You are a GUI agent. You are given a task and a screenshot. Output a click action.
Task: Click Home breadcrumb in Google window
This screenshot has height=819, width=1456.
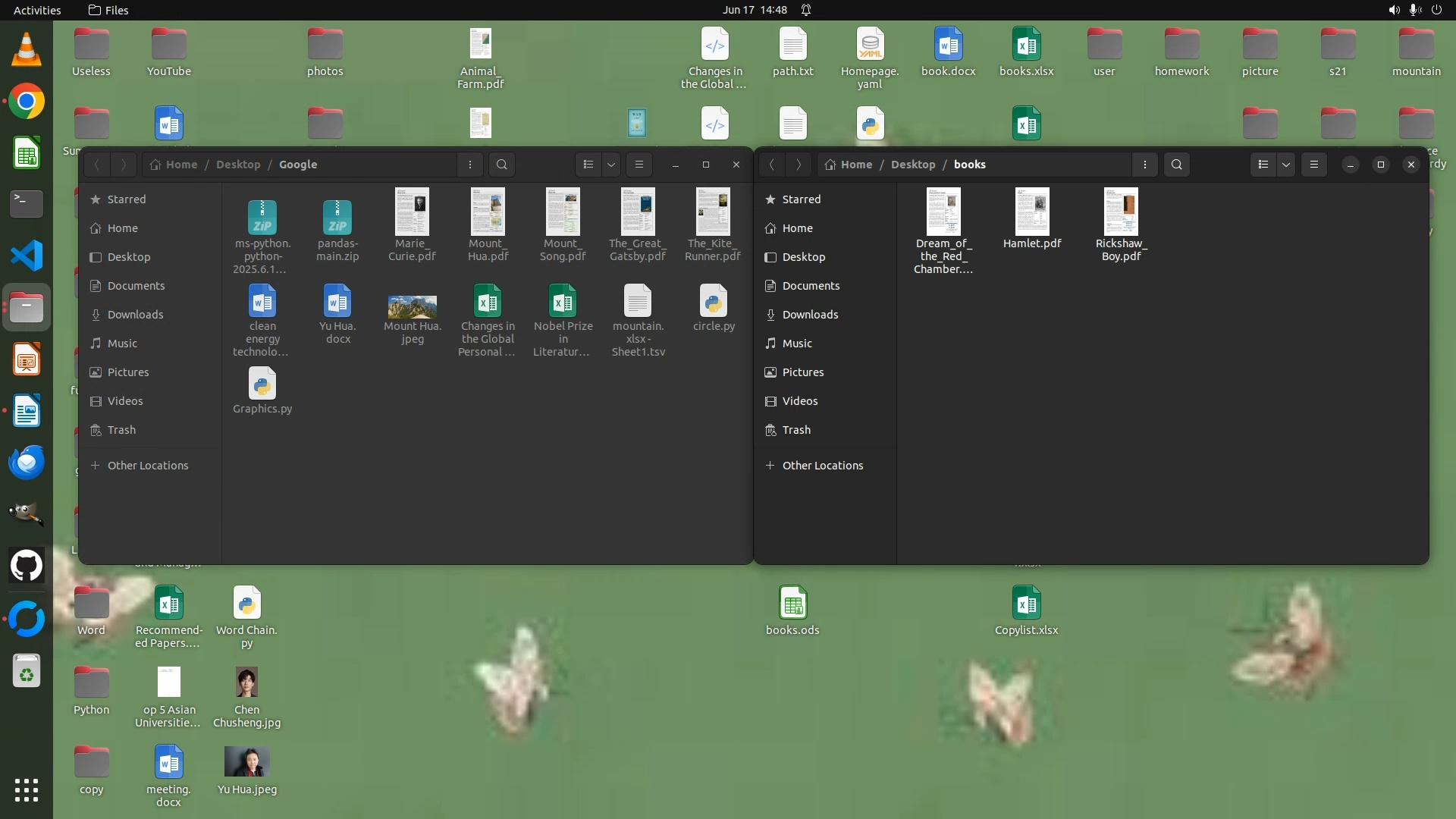181,165
